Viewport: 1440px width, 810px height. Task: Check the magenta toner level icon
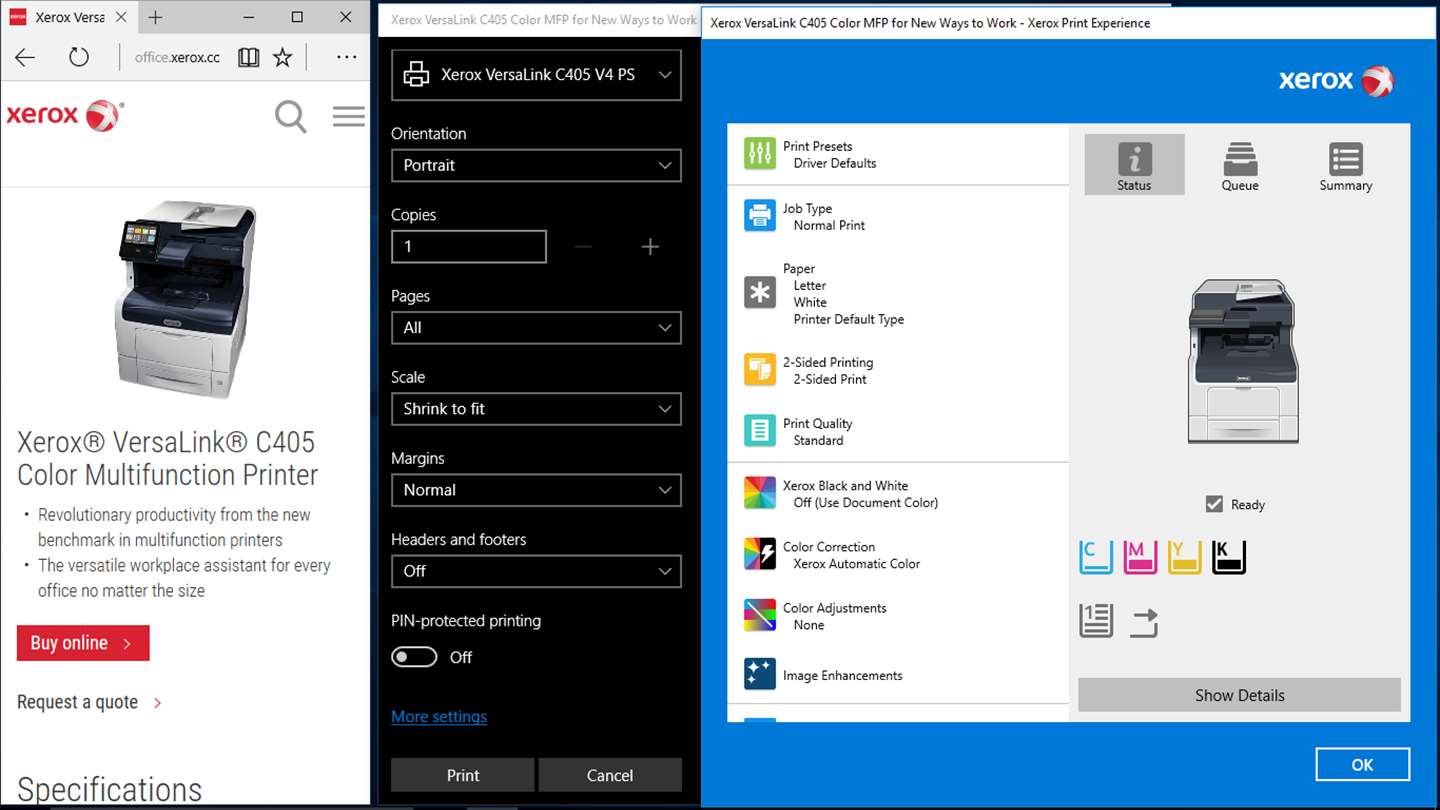(x=1140, y=557)
